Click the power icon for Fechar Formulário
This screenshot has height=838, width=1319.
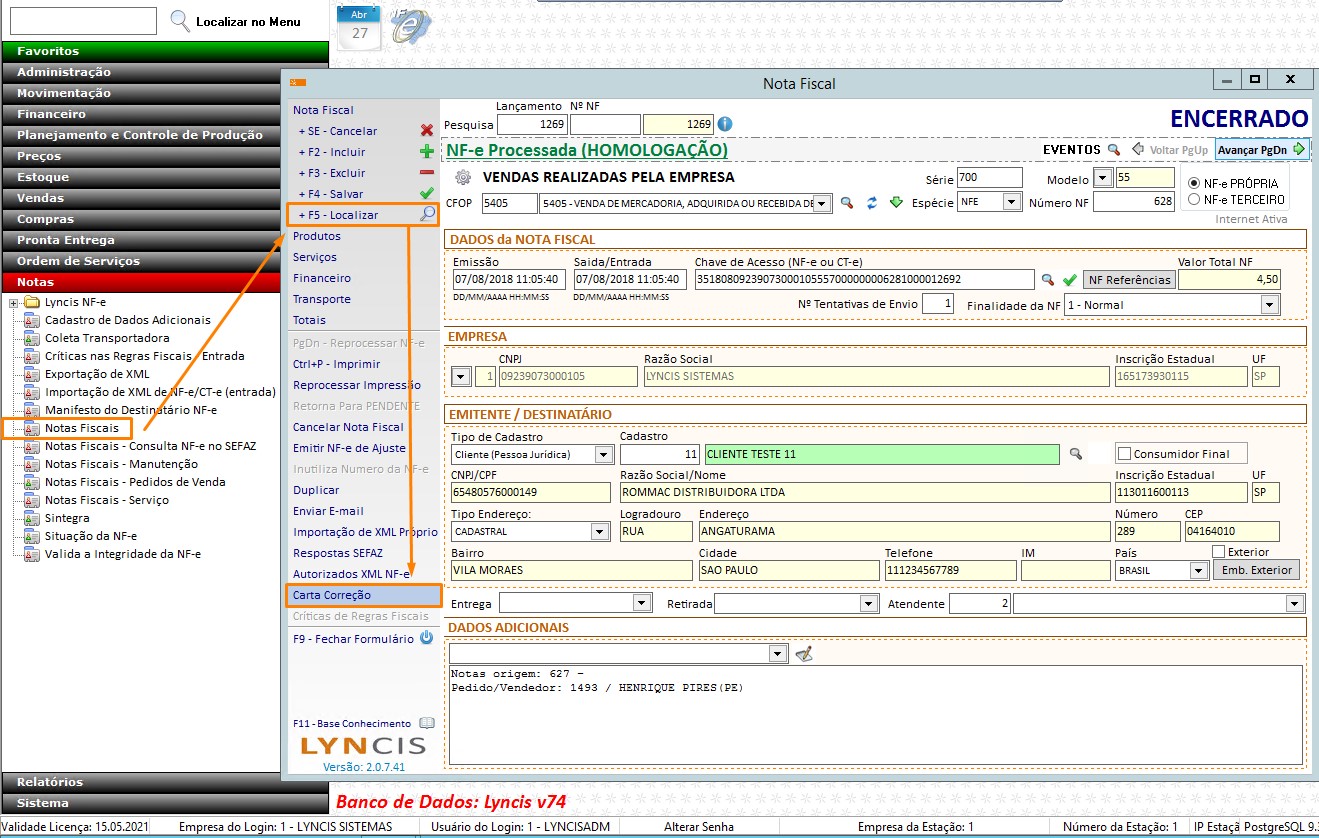(427, 638)
